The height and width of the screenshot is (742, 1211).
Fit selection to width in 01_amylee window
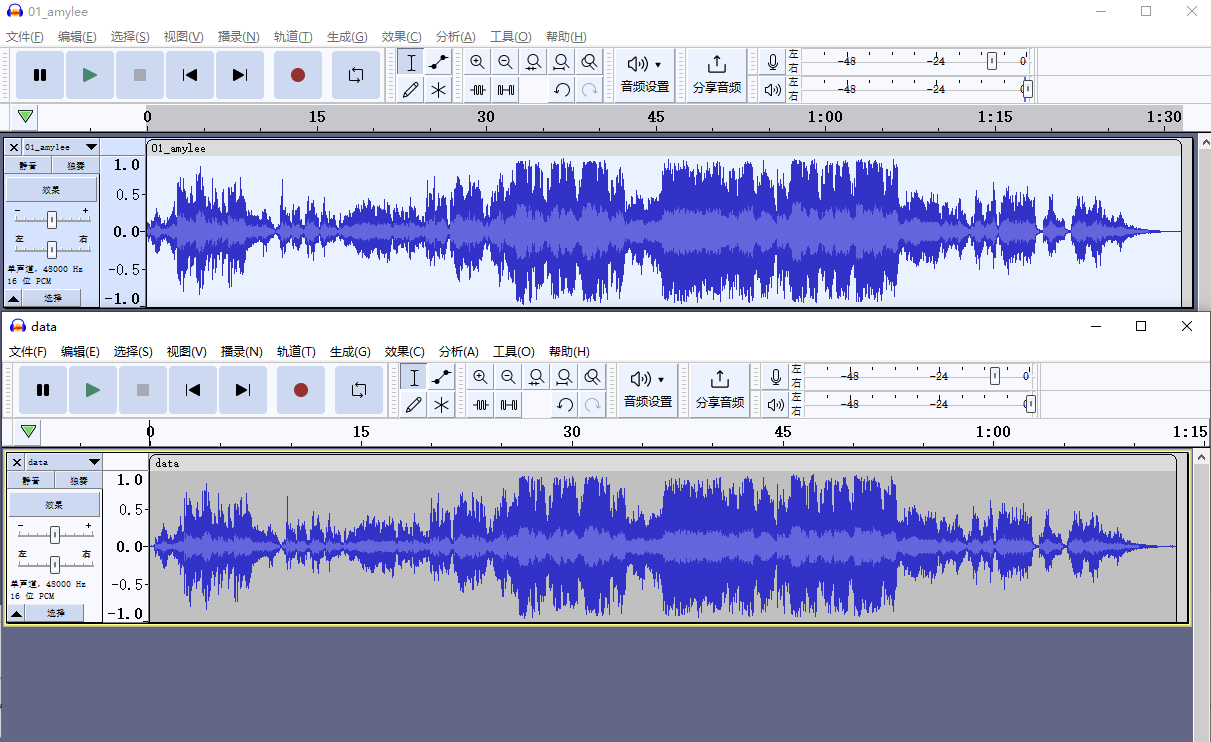click(534, 62)
